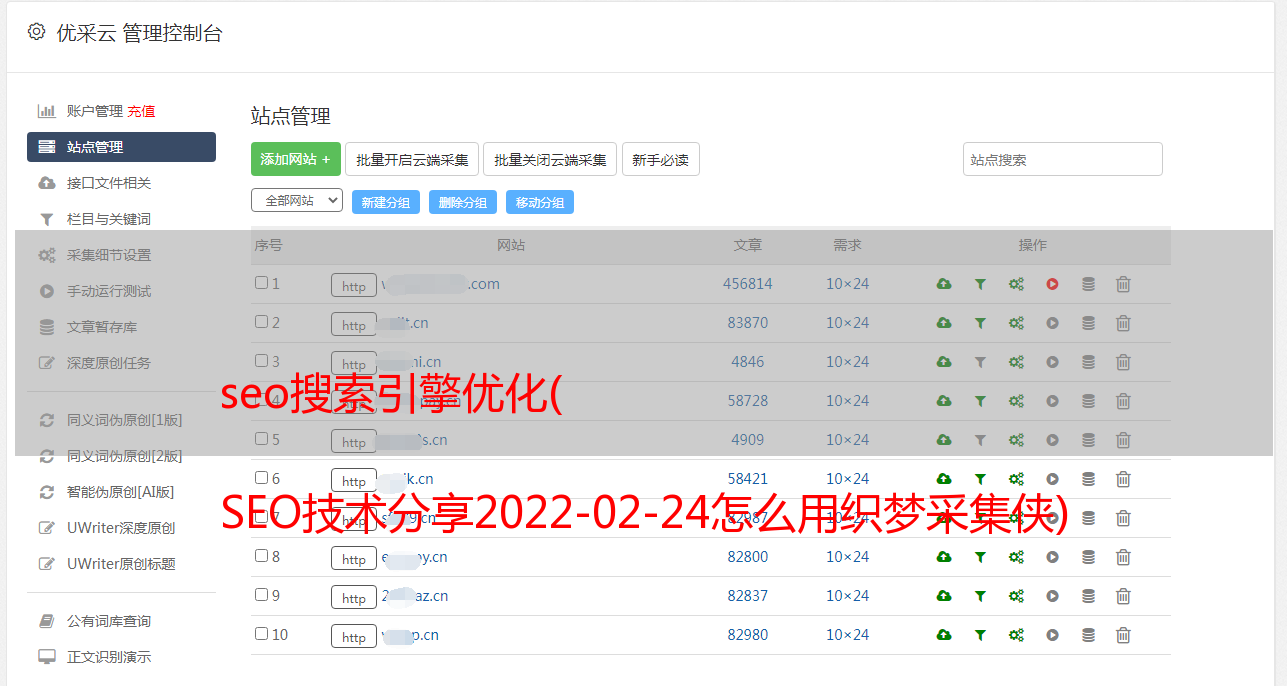Open http protocol selector in row 10
1287x686 pixels.
point(354,636)
